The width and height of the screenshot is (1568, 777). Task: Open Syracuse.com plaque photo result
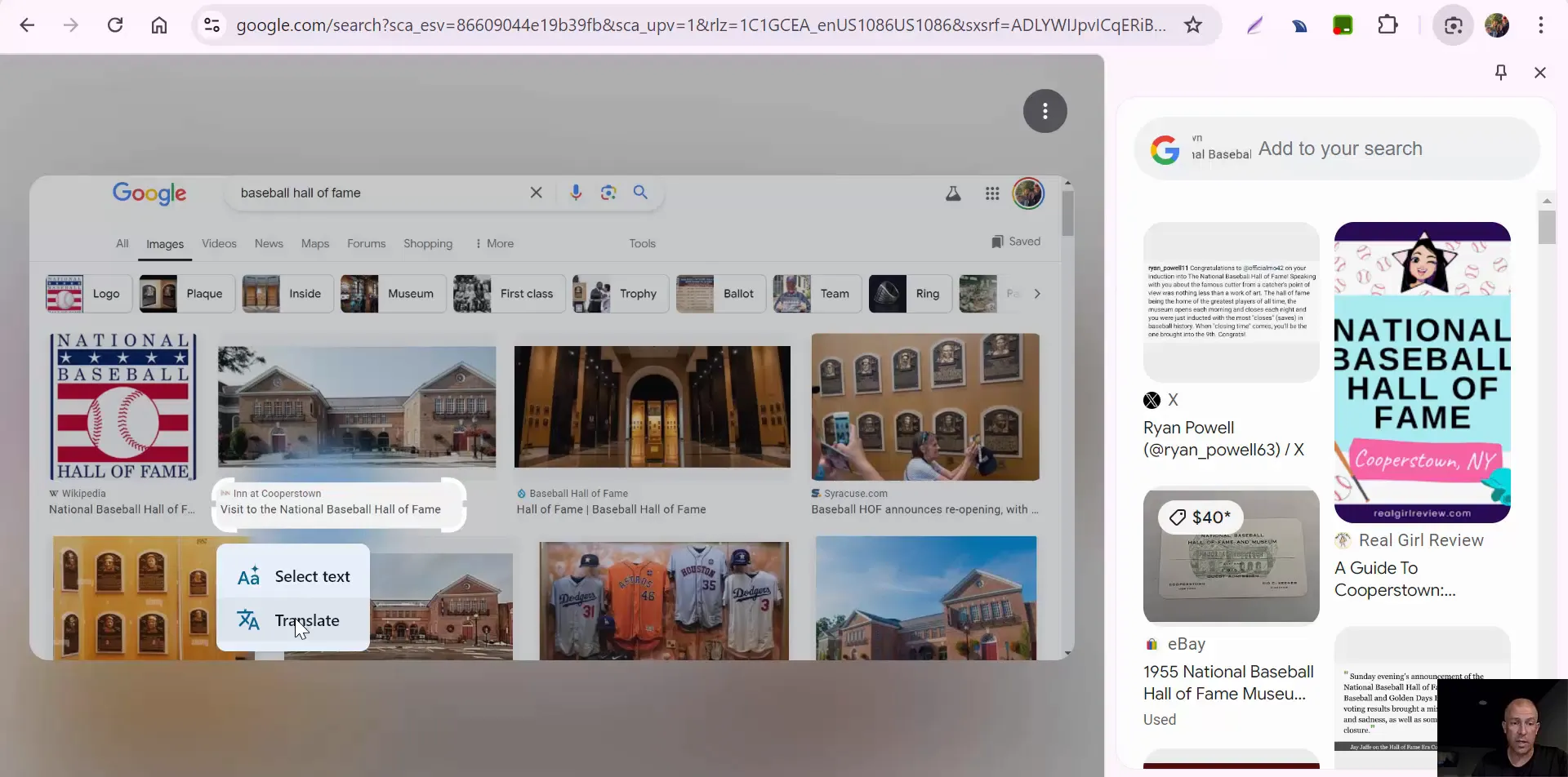[925, 406]
